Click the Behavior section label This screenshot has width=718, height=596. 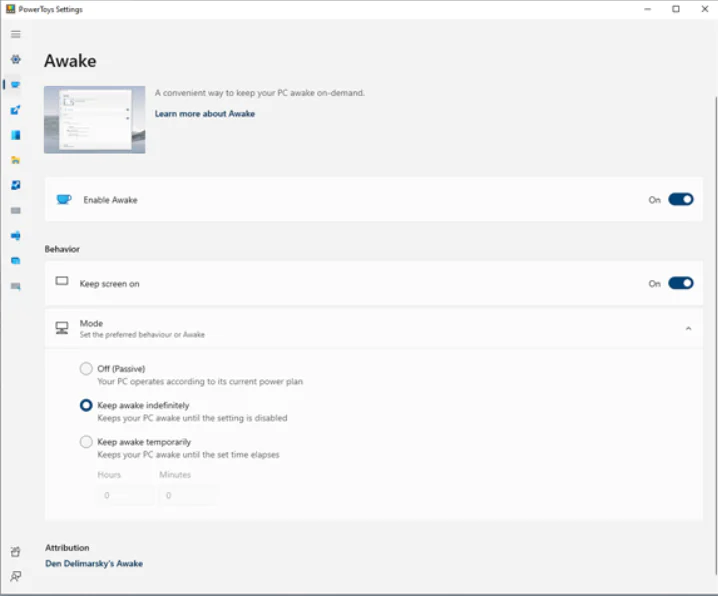(x=62, y=249)
